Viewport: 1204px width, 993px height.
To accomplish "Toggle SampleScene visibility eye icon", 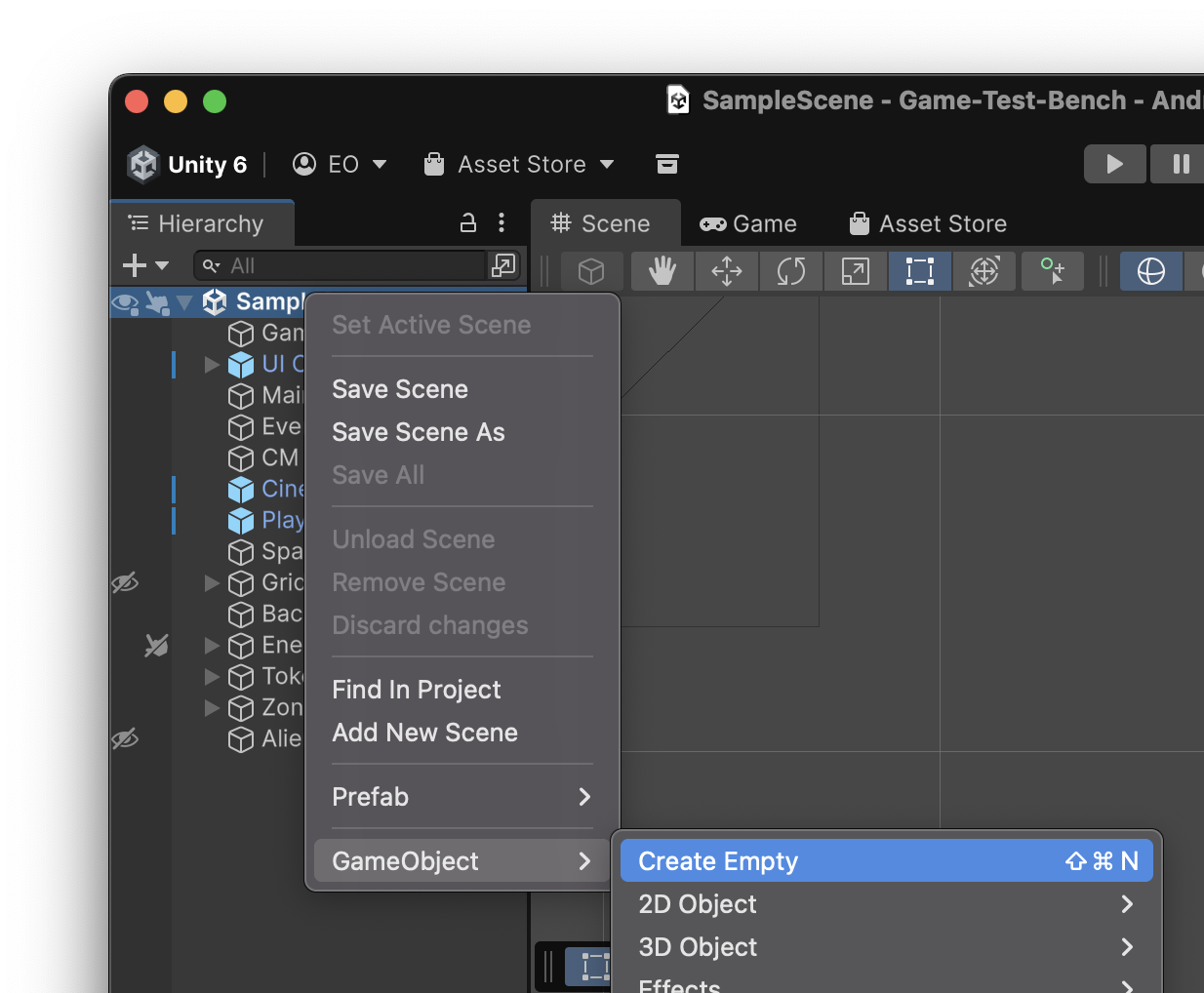I will pyautogui.click(x=125, y=302).
